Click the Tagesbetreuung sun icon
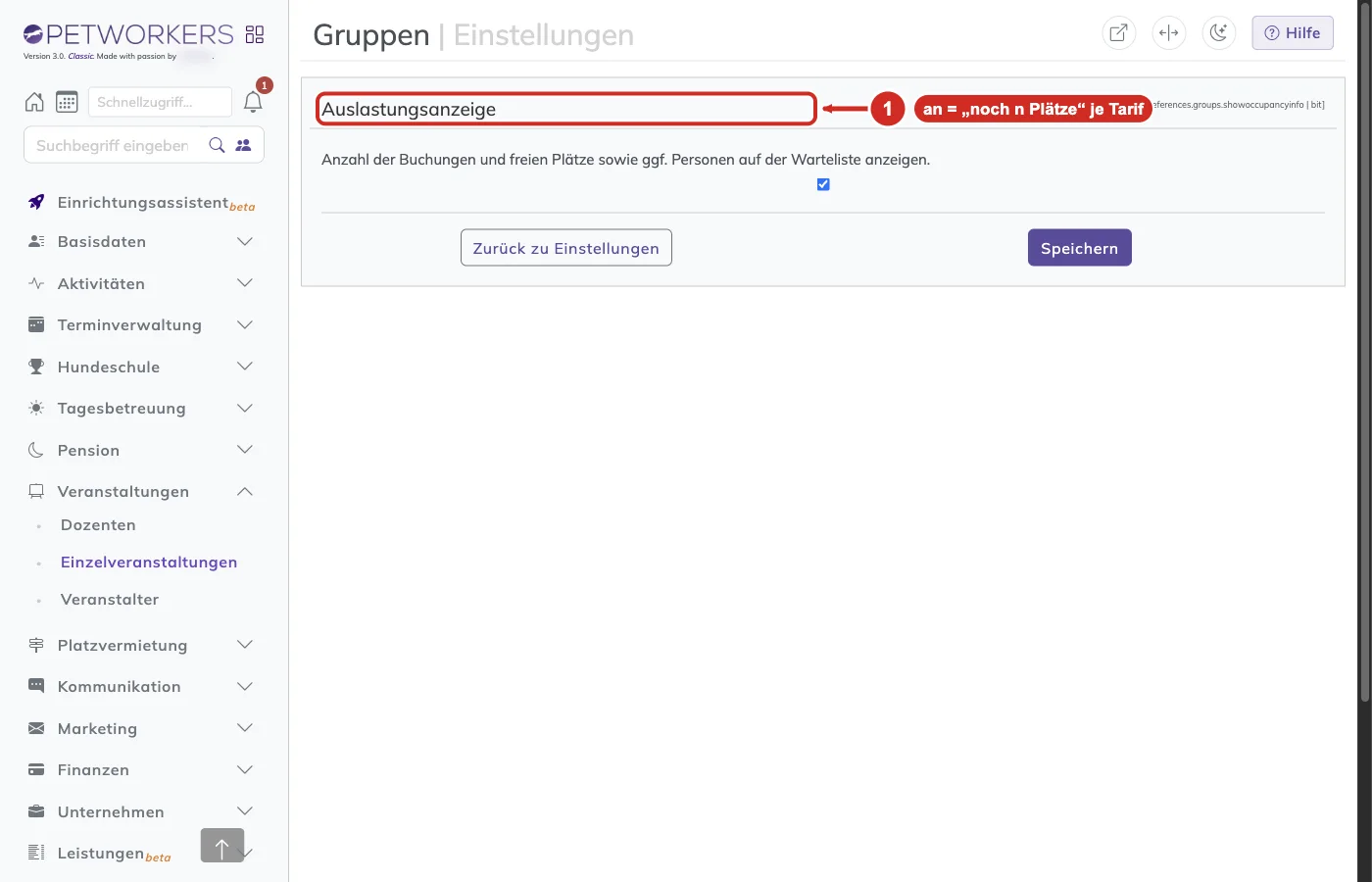This screenshot has width=1372, height=882. (x=36, y=408)
